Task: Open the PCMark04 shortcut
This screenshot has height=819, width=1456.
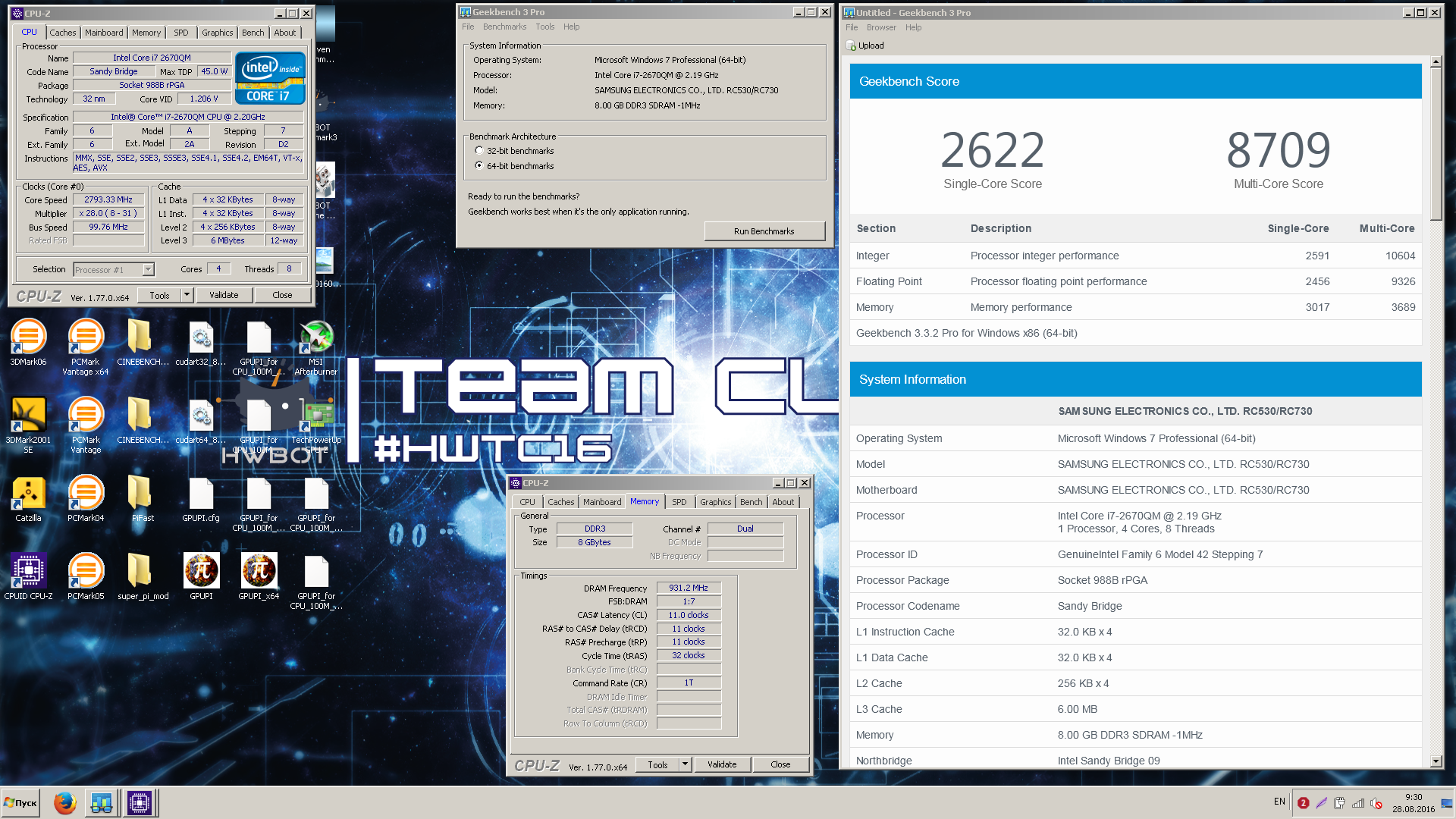Action: click(86, 499)
